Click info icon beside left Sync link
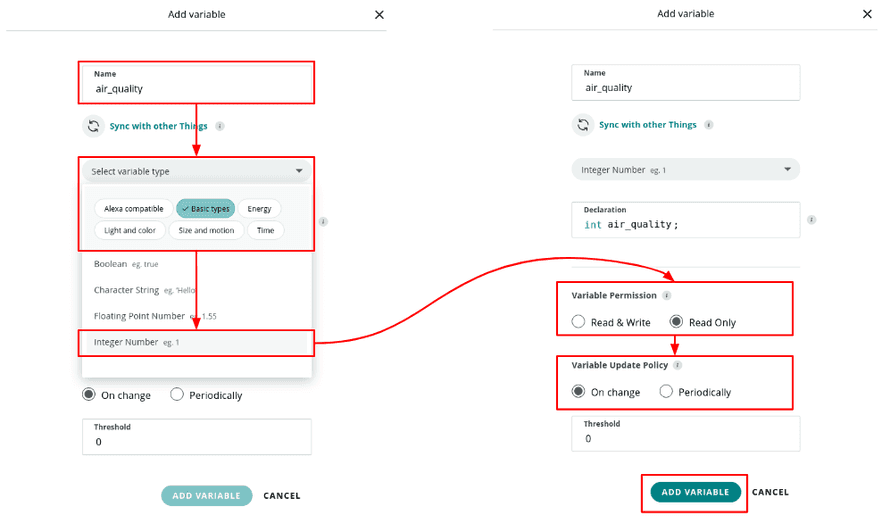This screenshot has width=890, height=523. point(220,127)
